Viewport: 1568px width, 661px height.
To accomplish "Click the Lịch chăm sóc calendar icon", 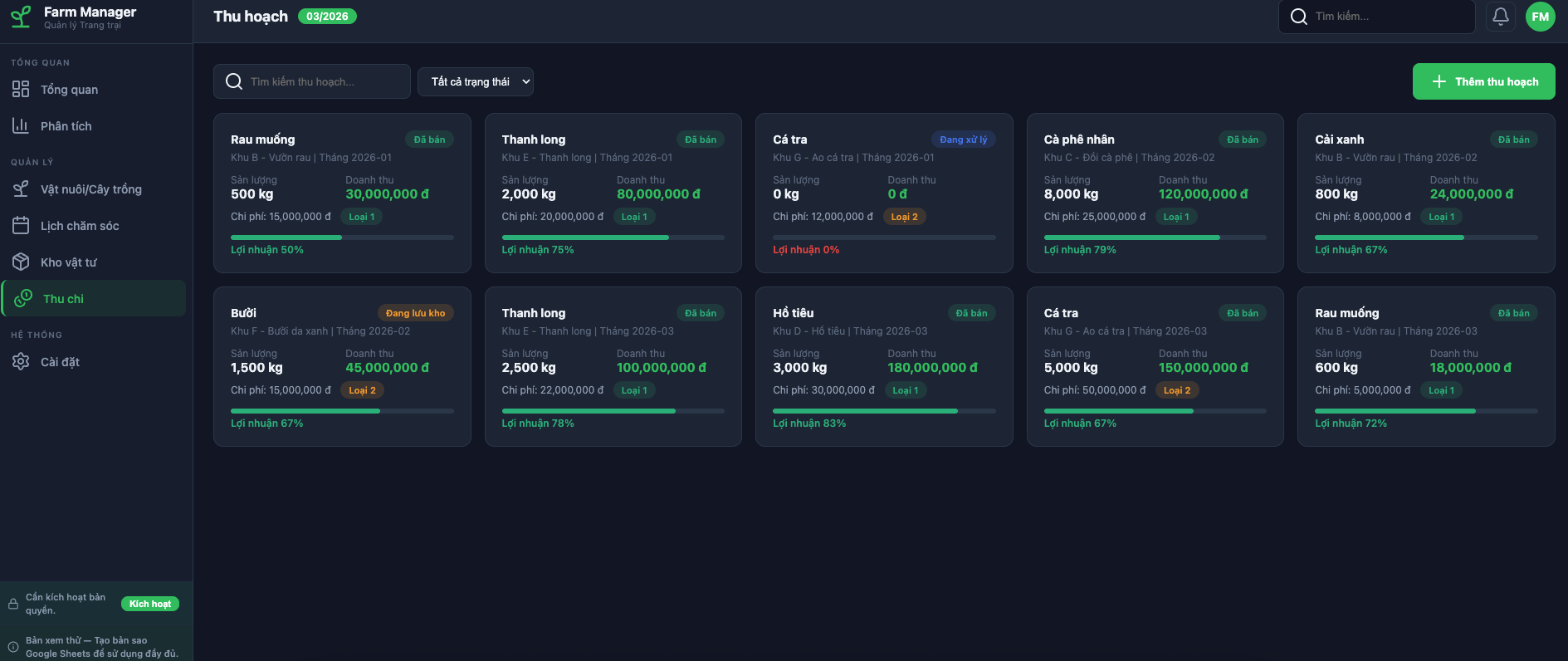I will pyautogui.click(x=21, y=226).
